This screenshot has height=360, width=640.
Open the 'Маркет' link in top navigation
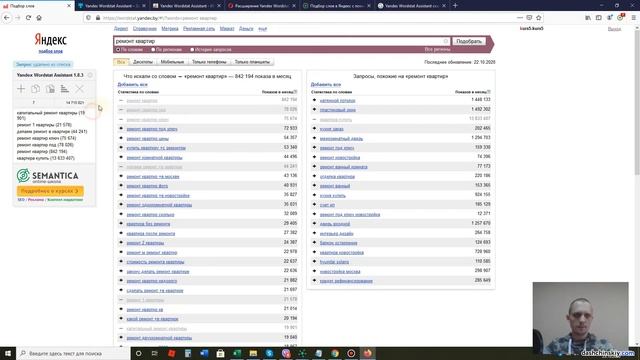[227, 29]
